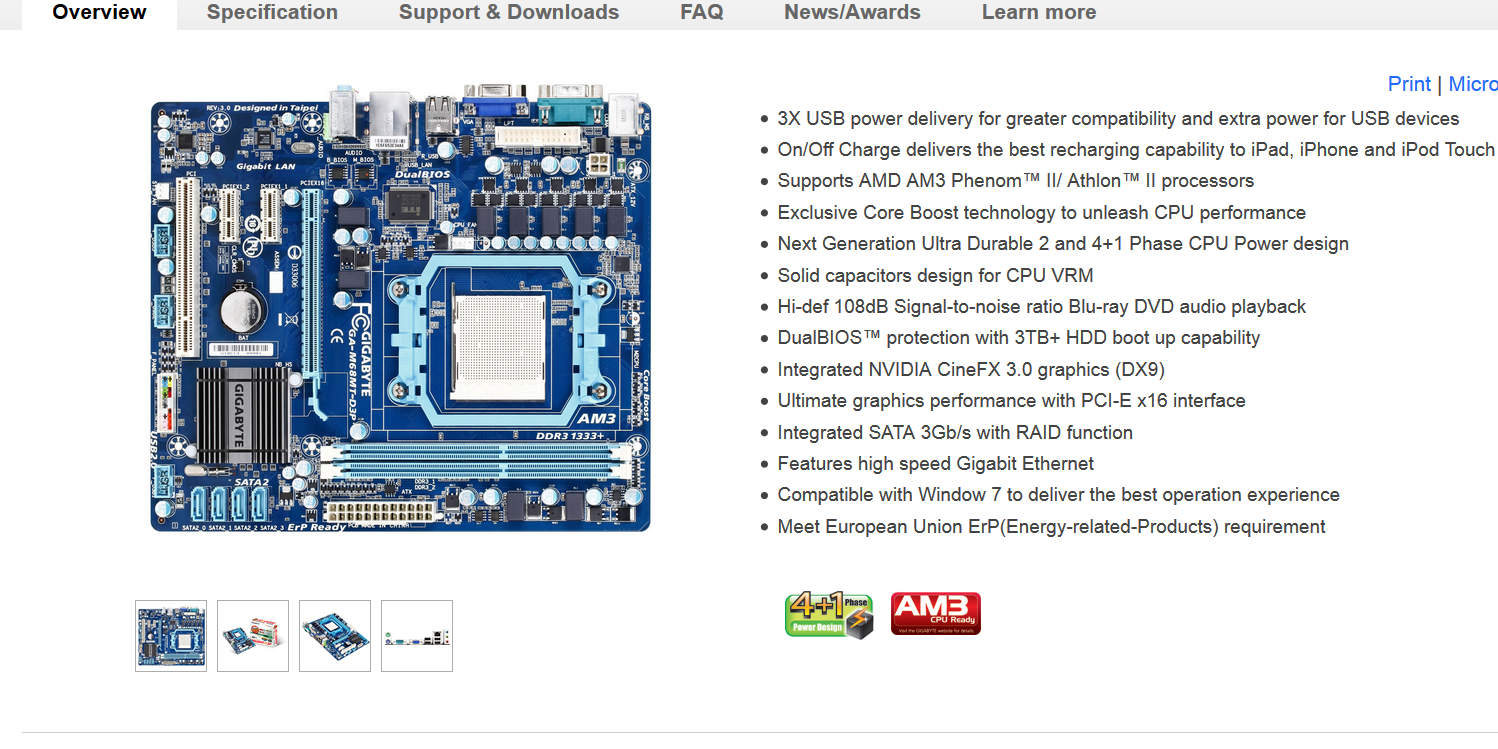Open the Learn more tab

(1039, 13)
